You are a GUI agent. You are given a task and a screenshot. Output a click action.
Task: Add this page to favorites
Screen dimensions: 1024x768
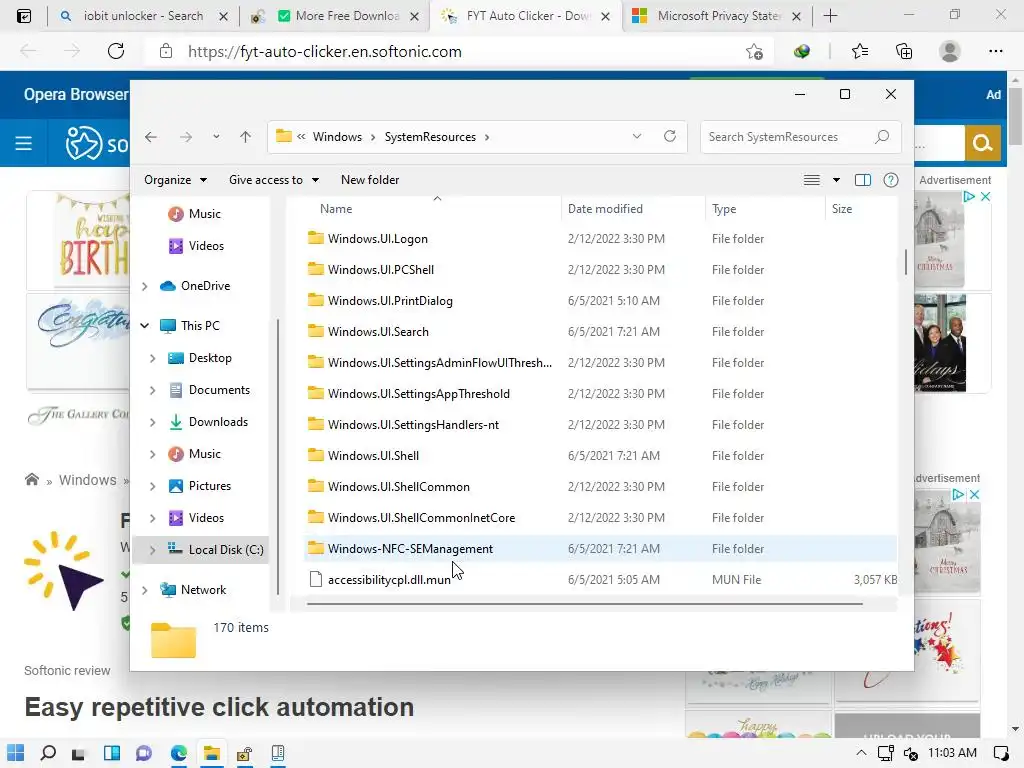[754, 52]
